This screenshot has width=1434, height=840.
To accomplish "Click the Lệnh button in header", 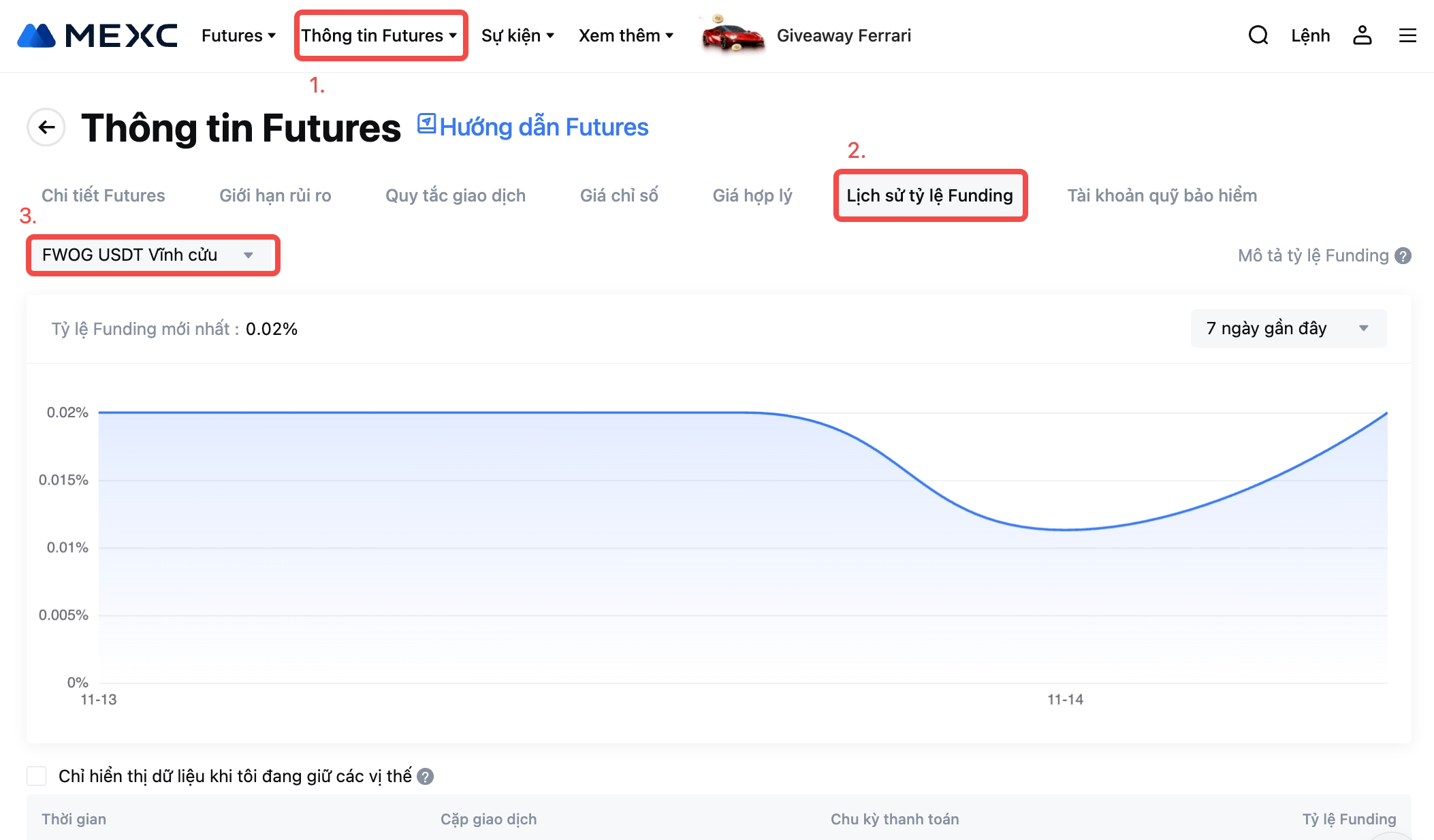I will [1310, 35].
